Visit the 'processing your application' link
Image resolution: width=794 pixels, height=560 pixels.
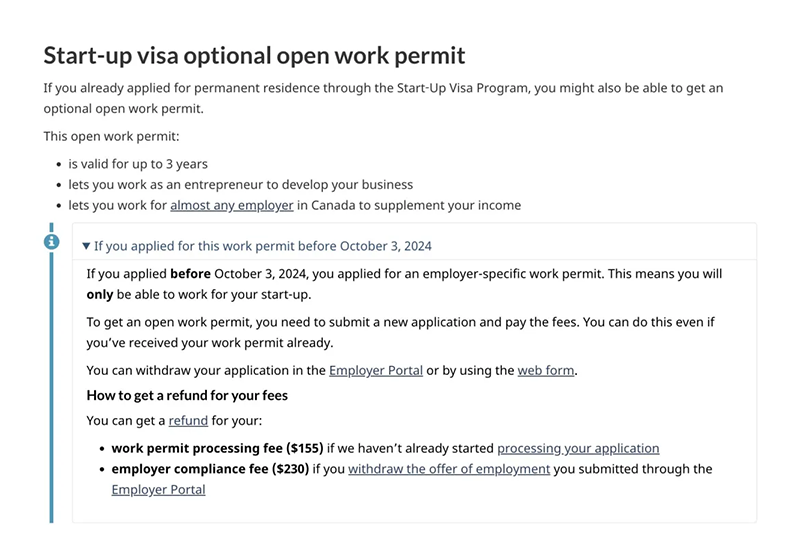(x=578, y=448)
